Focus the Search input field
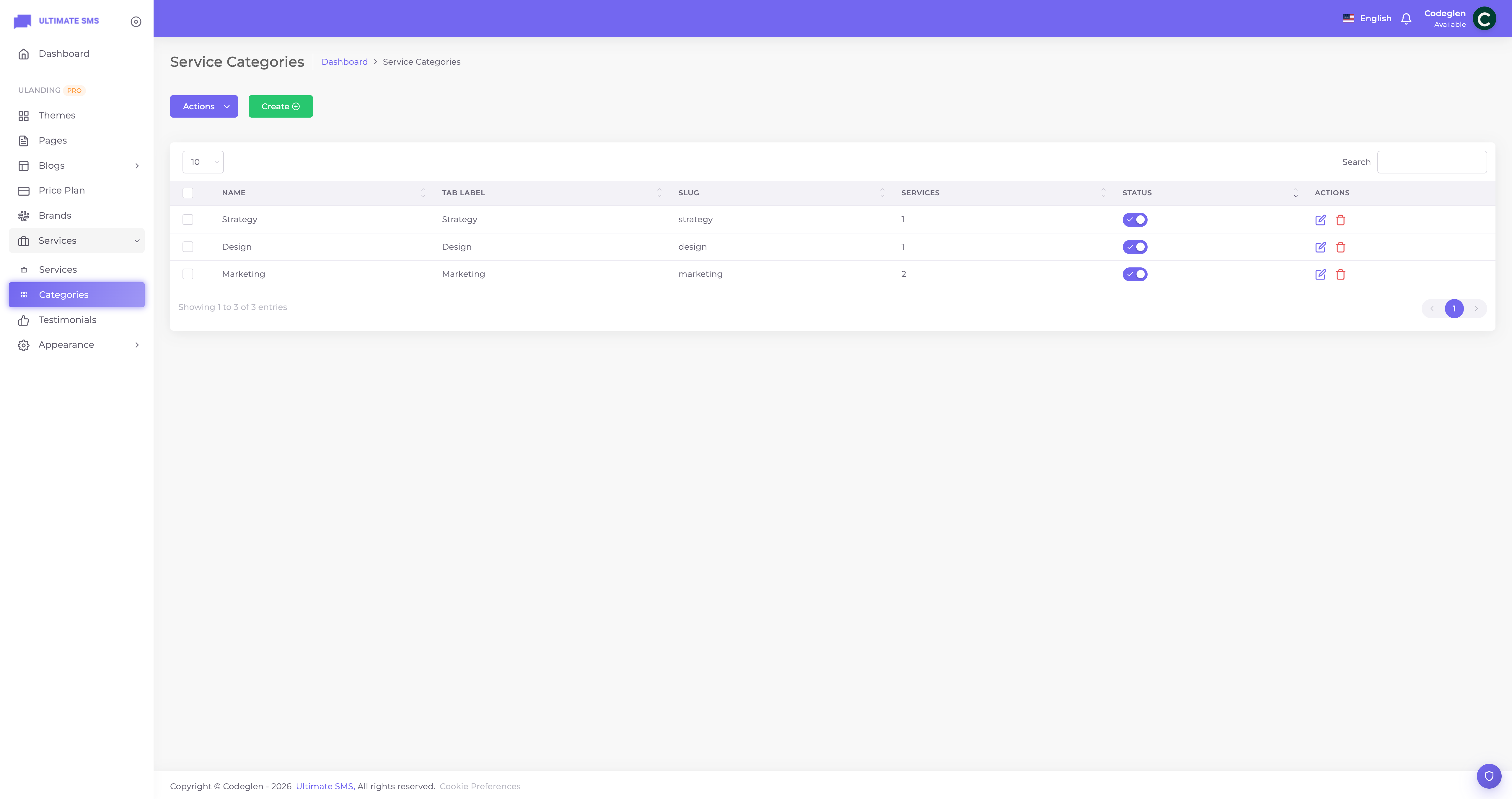 coord(1432,162)
